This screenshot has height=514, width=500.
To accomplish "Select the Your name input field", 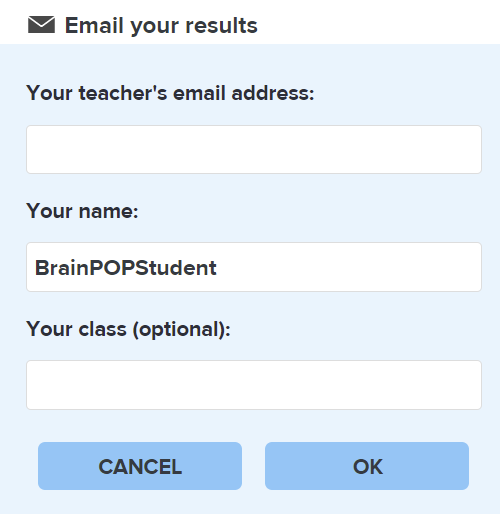I will pos(254,267).
